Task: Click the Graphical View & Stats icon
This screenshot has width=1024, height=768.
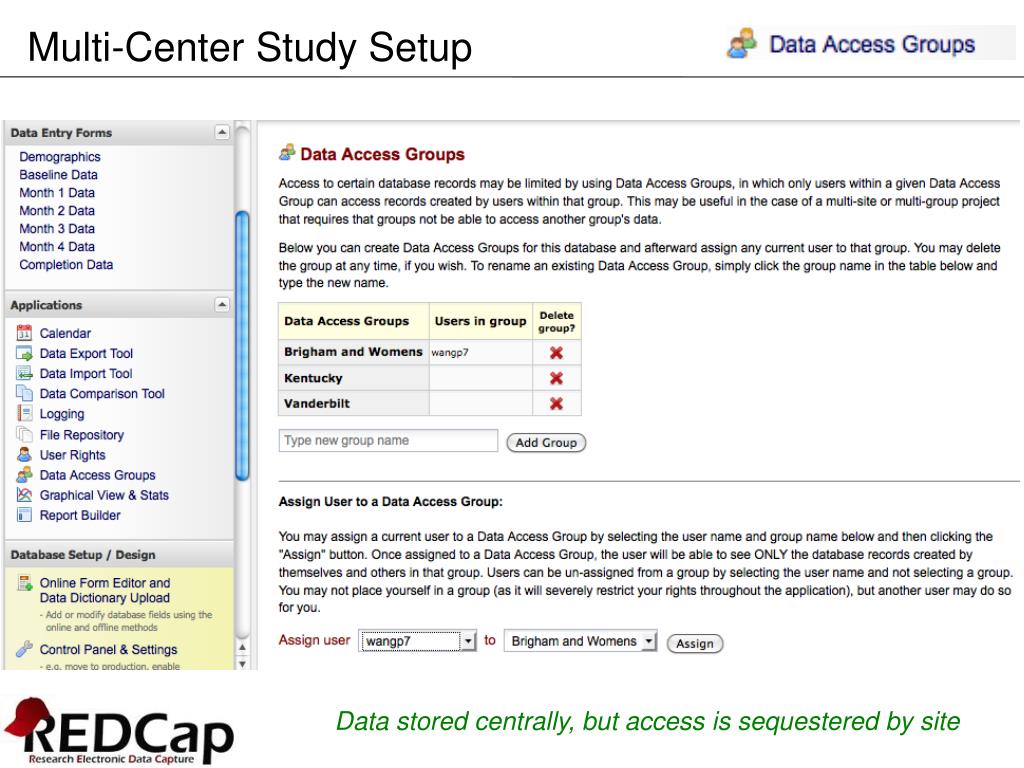Action: tap(24, 495)
